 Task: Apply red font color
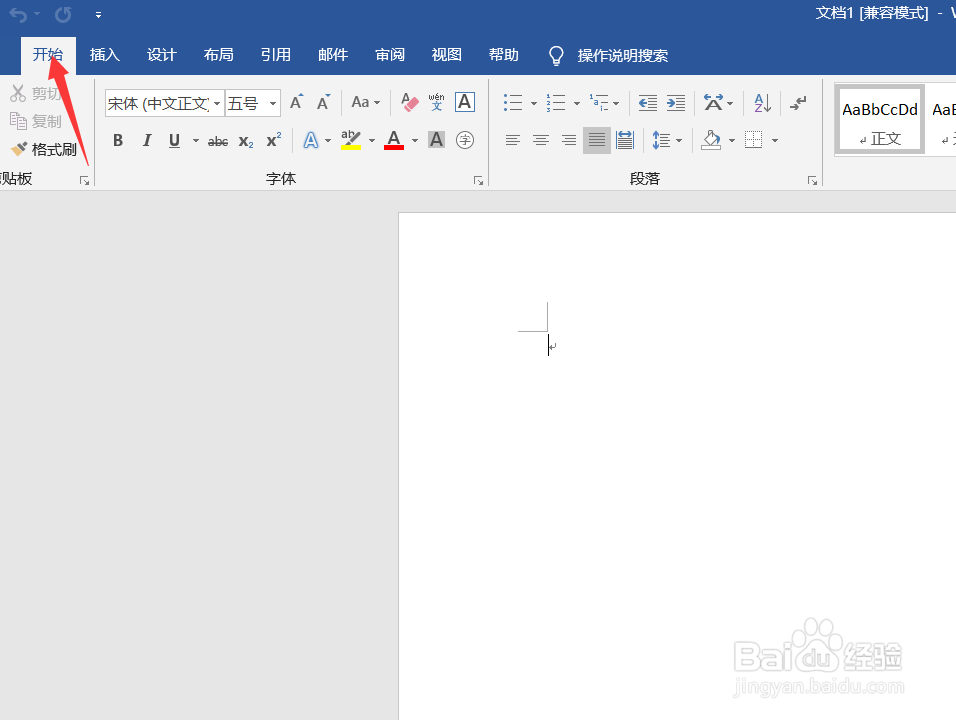tap(394, 140)
